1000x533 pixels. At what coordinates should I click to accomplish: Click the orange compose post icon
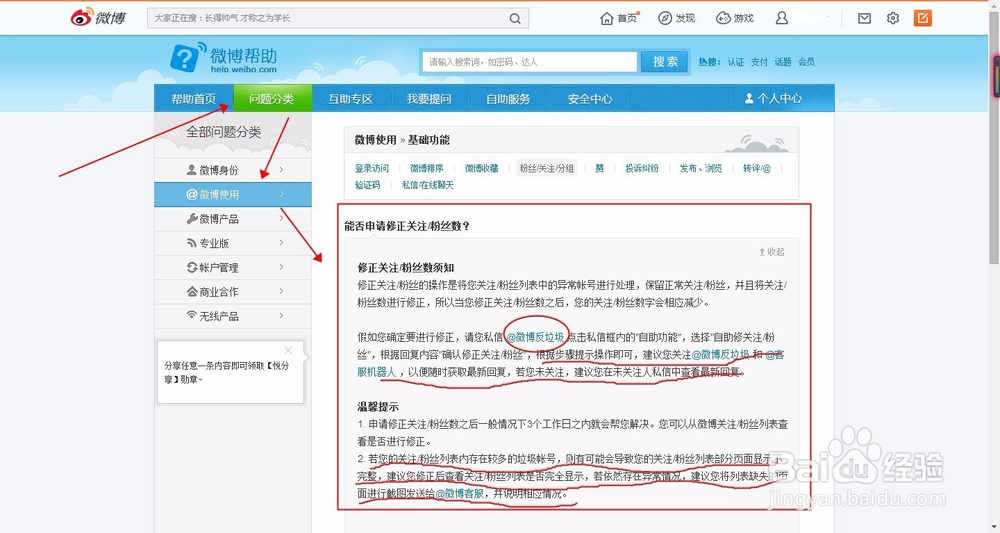(922, 18)
